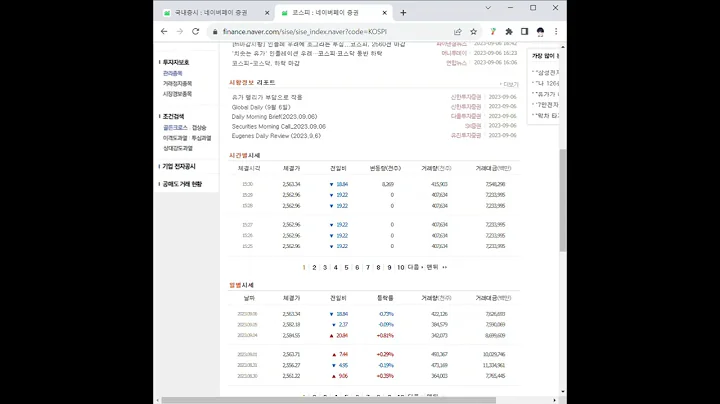720x404 pixels.
Task: Go to page 3 of 시간별시세
Action: click(325, 267)
